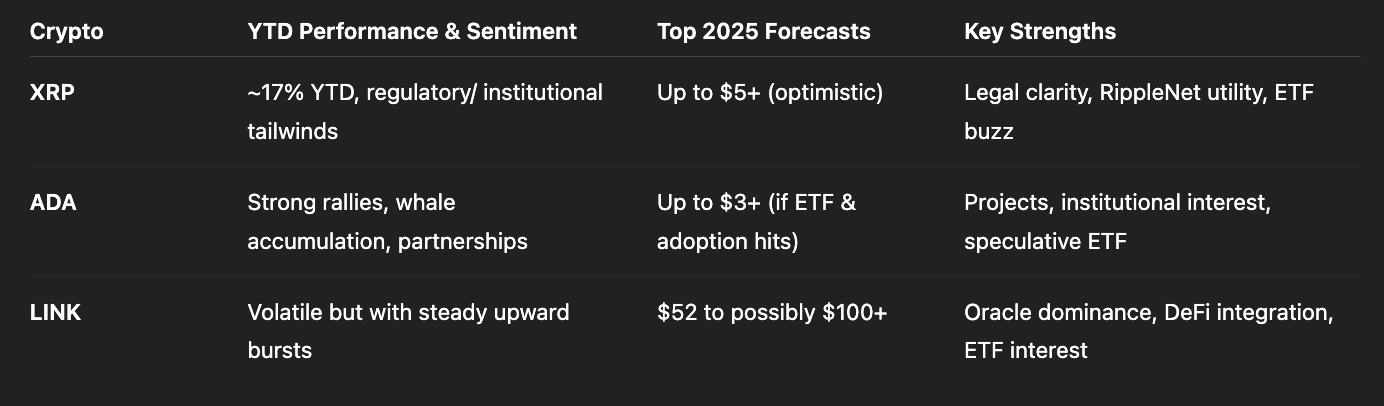Click the speculative ETF text
The image size is (1384, 406).
1045,241
